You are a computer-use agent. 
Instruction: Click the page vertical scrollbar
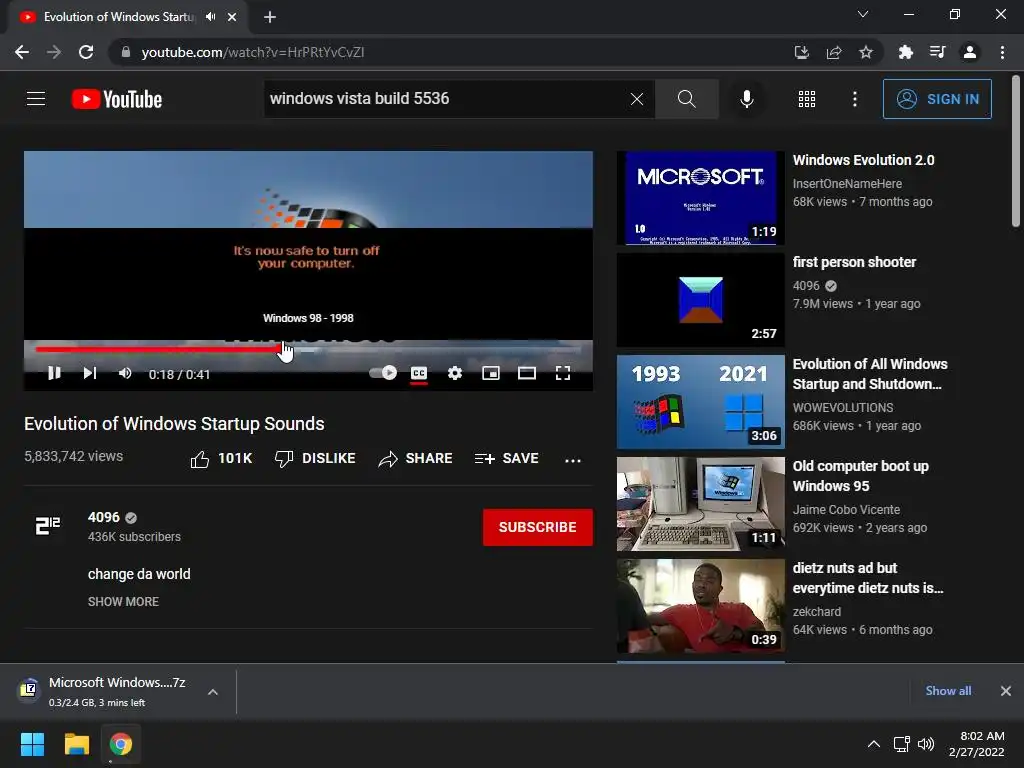click(1016, 152)
